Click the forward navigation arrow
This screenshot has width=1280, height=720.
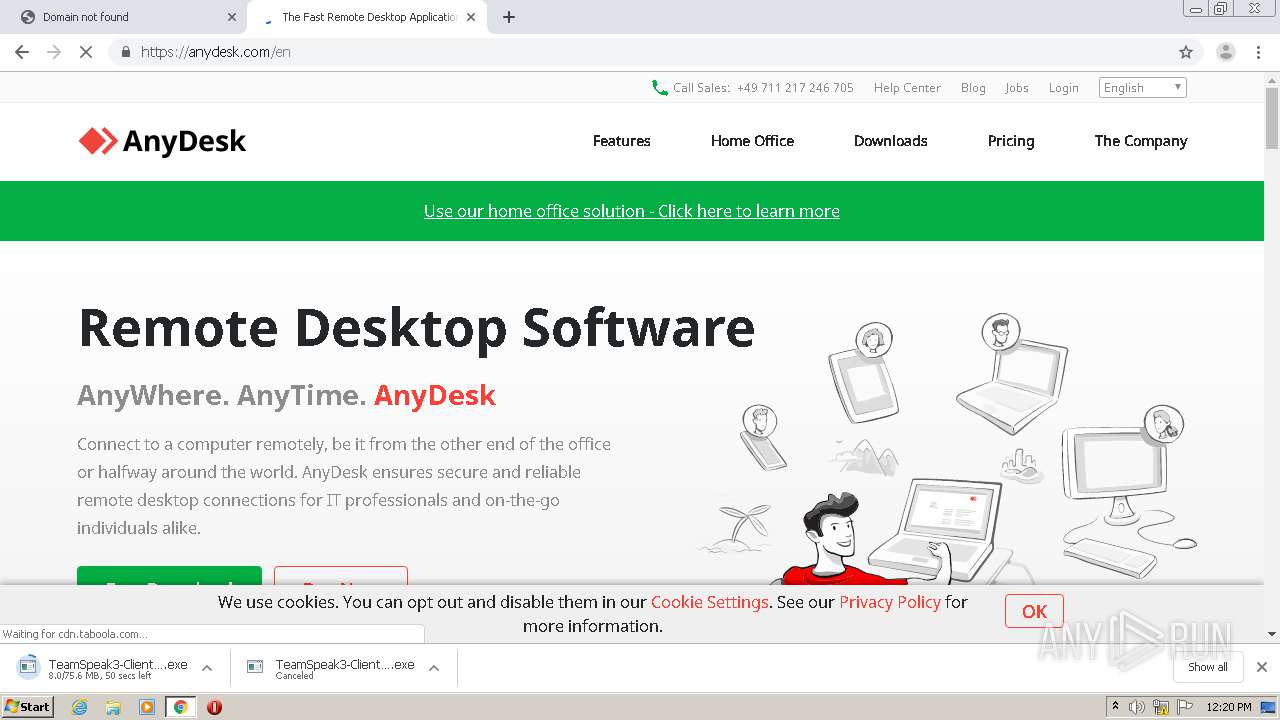tap(54, 52)
